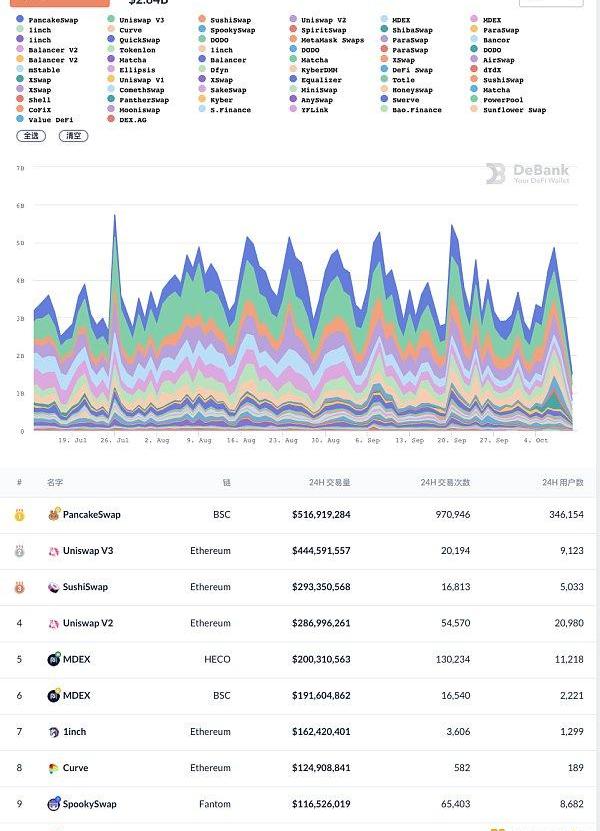Click the DeBank logo watermark on the chart
Screen dimensions: 600x831
tap(527, 174)
